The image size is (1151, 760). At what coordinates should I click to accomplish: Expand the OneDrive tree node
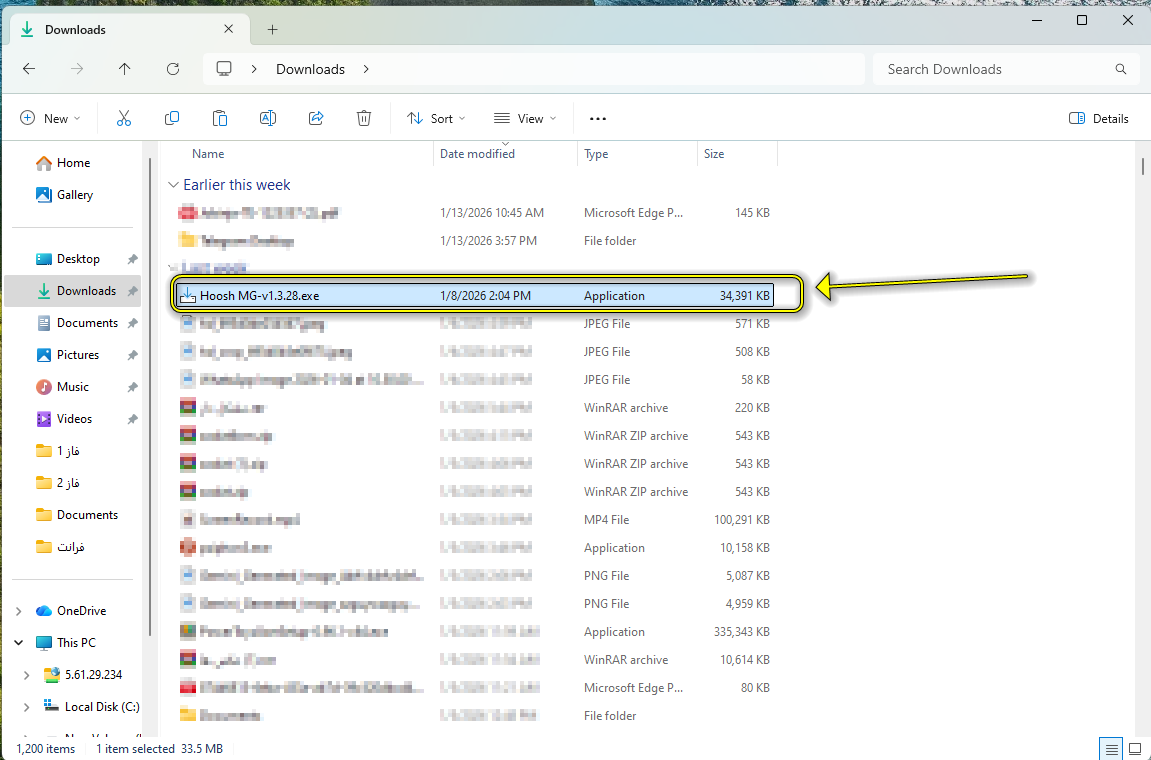pyautogui.click(x=19, y=611)
